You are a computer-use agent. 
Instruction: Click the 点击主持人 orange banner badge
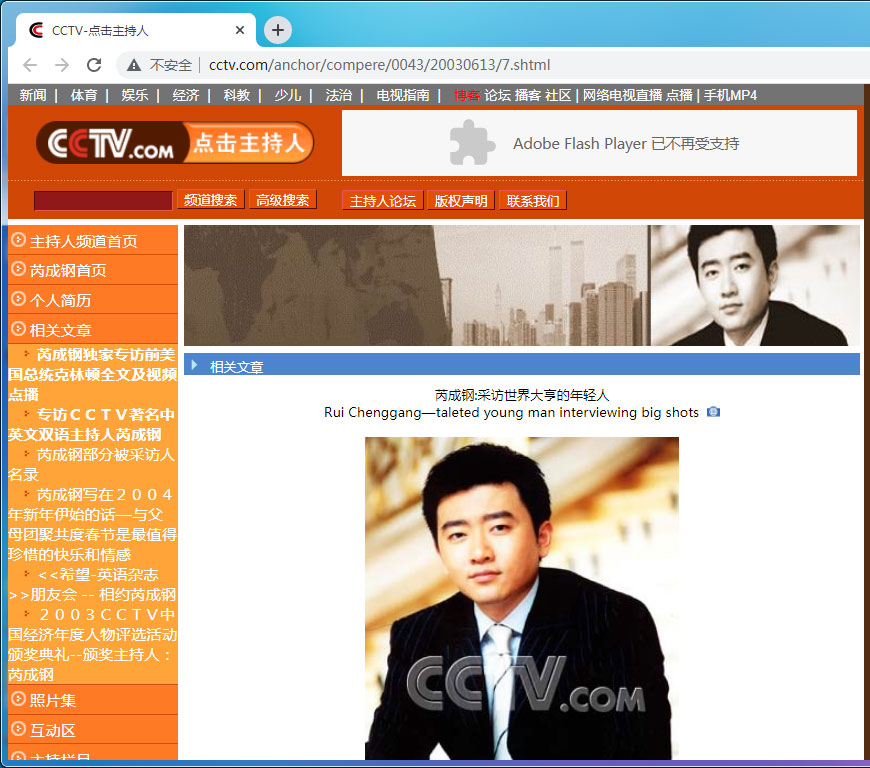tap(249, 143)
